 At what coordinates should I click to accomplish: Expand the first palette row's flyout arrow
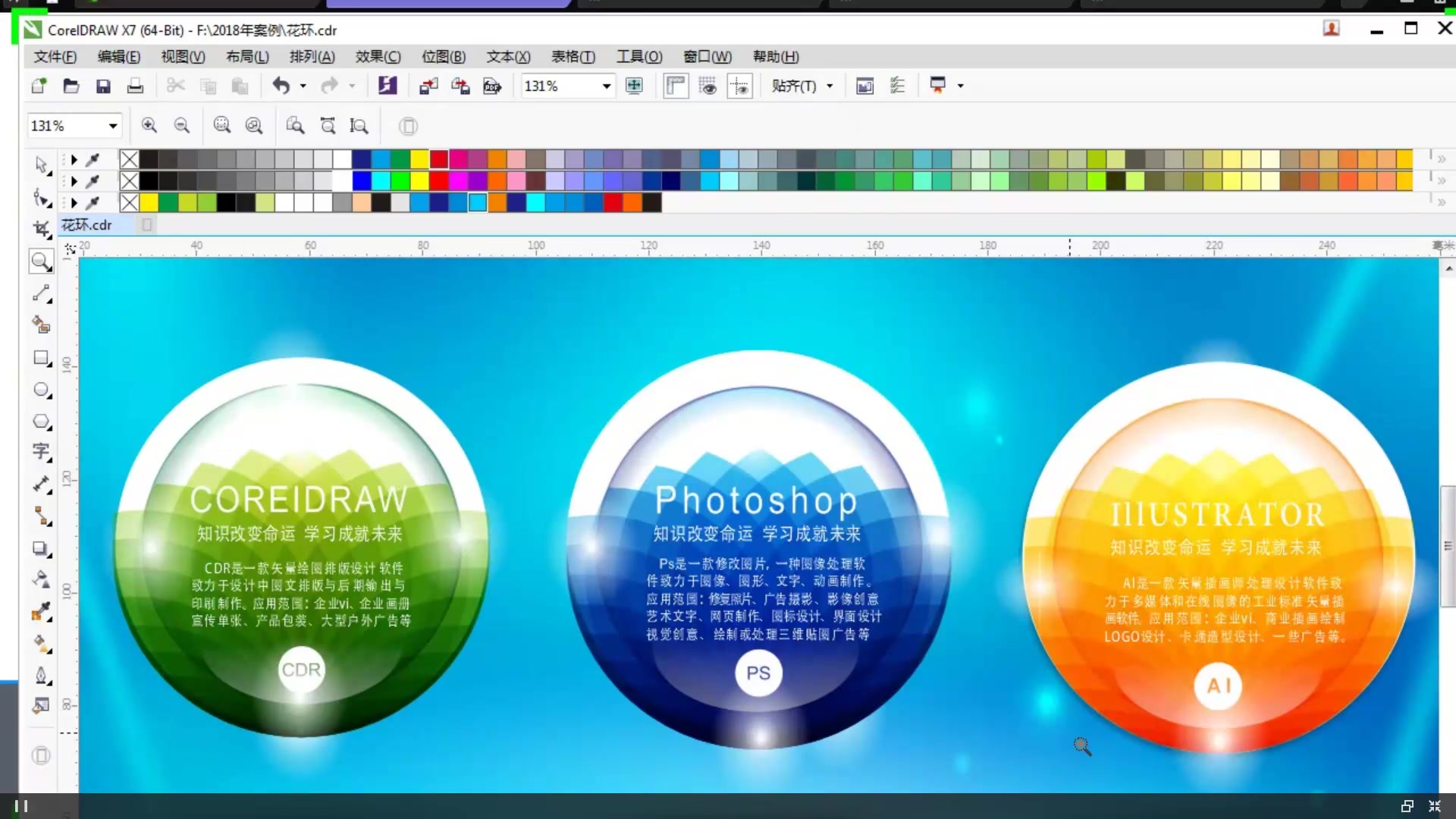tap(74, 160)
